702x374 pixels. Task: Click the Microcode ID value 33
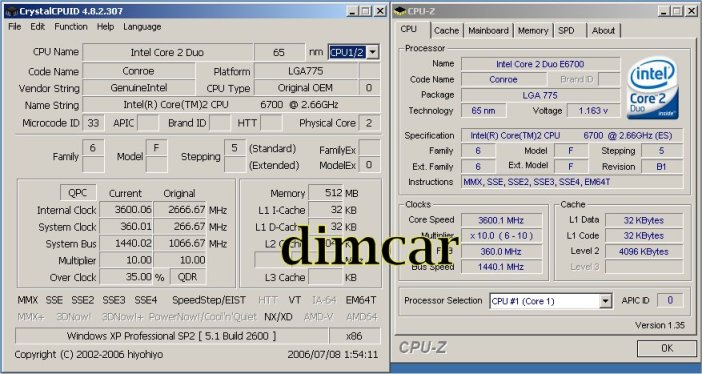click(93, 123)
